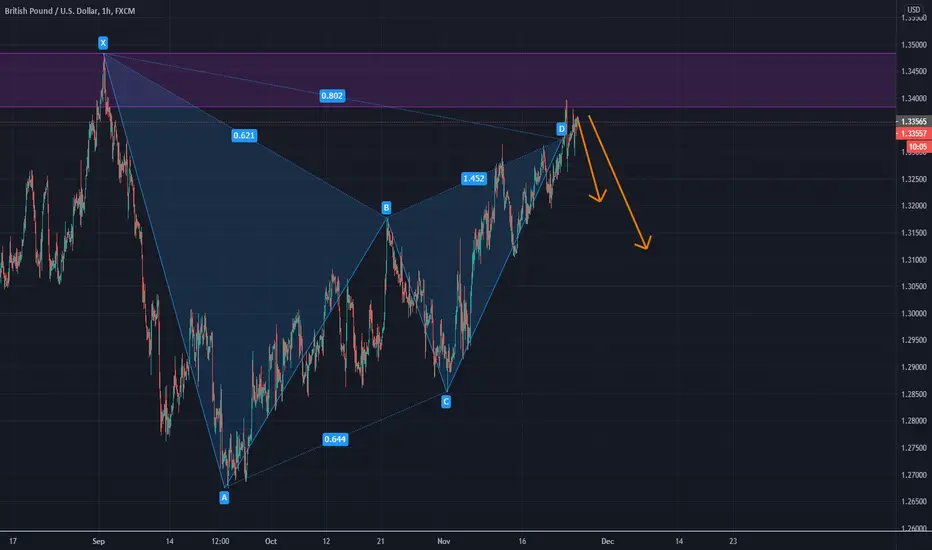This screenshot has width=932, height=550.
Task: Click the 0.644 ratio label
Action: pyautogui.click(x=335, y=439)
